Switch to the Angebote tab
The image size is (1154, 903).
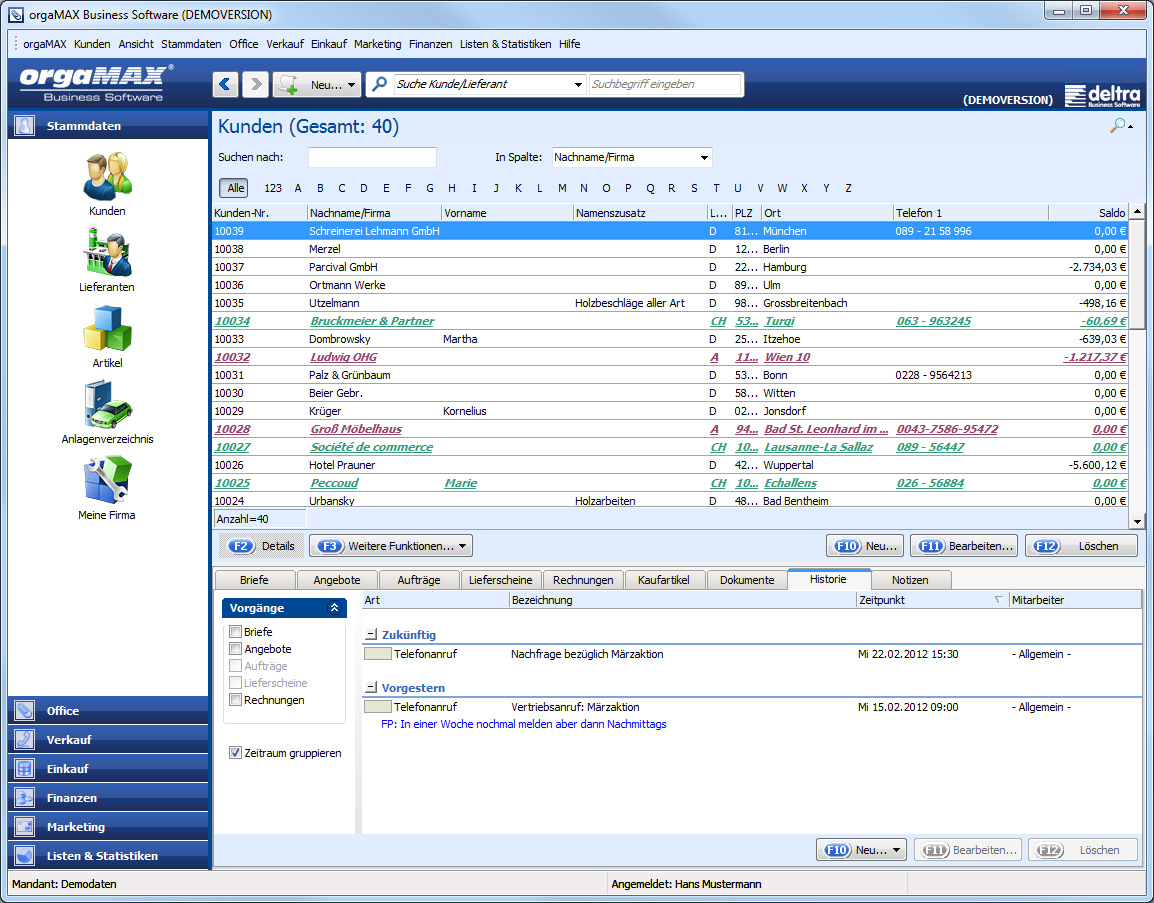(x=337, y=580)
